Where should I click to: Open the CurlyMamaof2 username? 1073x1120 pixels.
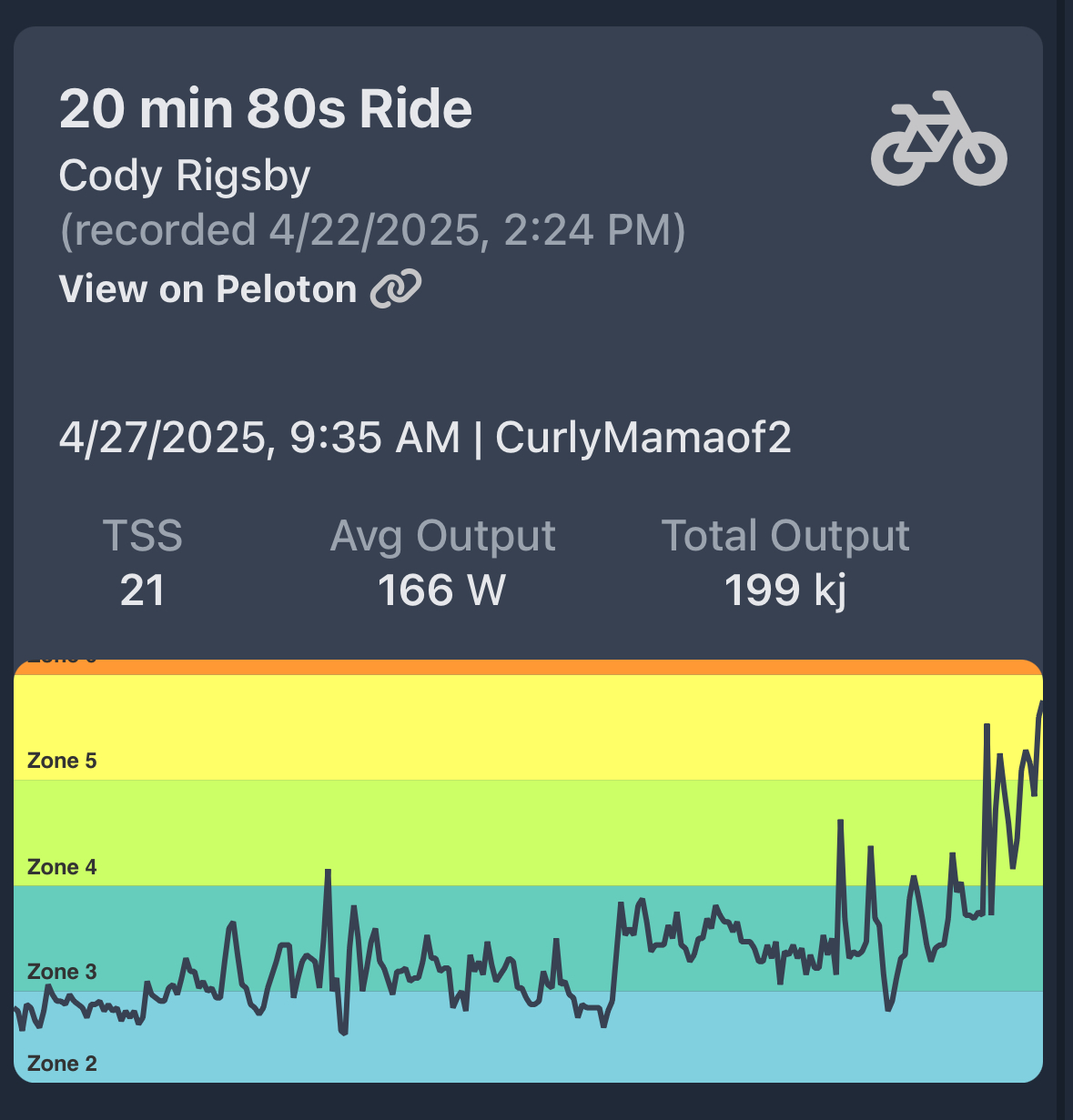643,438
